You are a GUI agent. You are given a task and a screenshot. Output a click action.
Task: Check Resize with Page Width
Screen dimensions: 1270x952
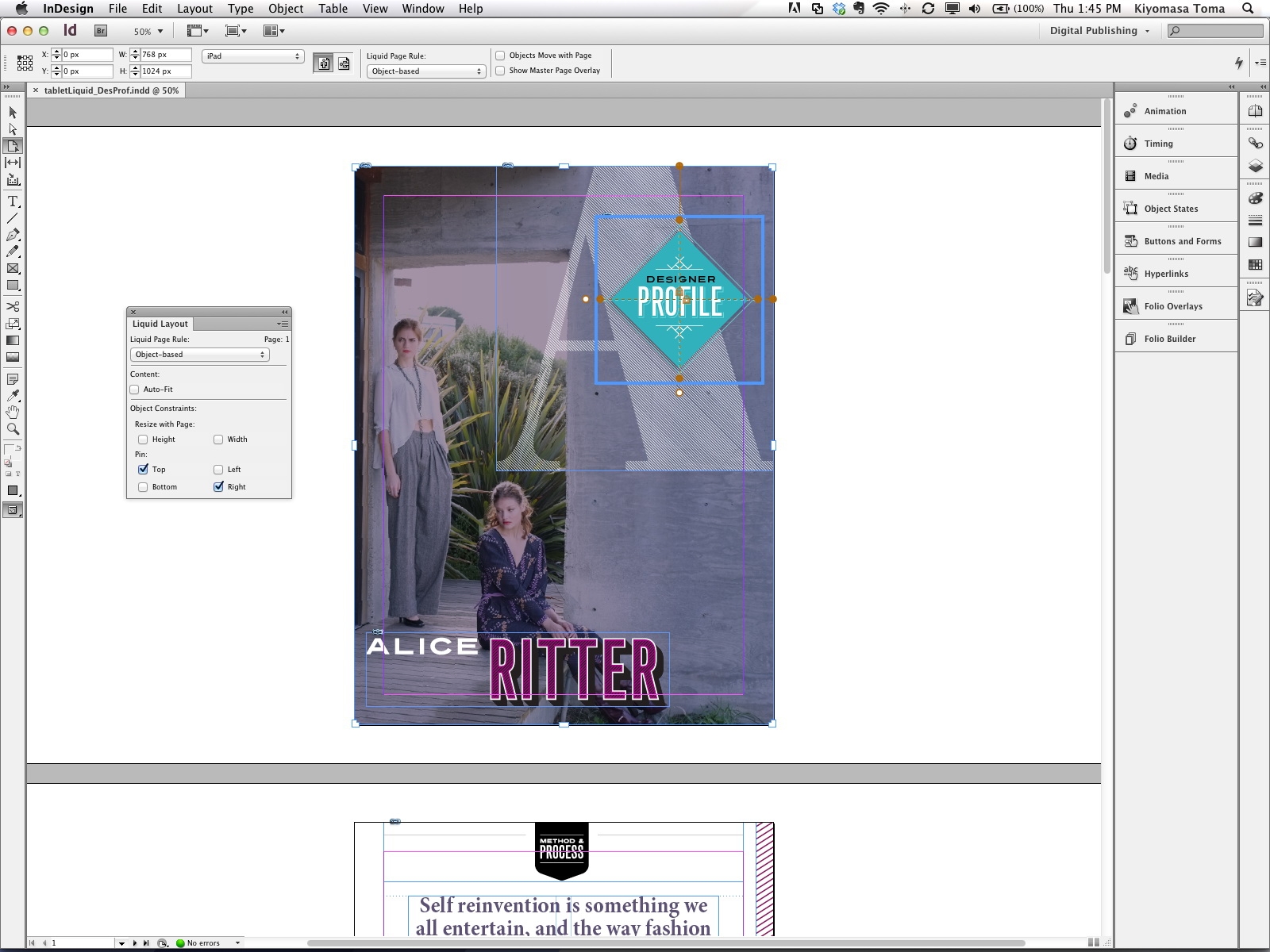[x=218, y=440]
